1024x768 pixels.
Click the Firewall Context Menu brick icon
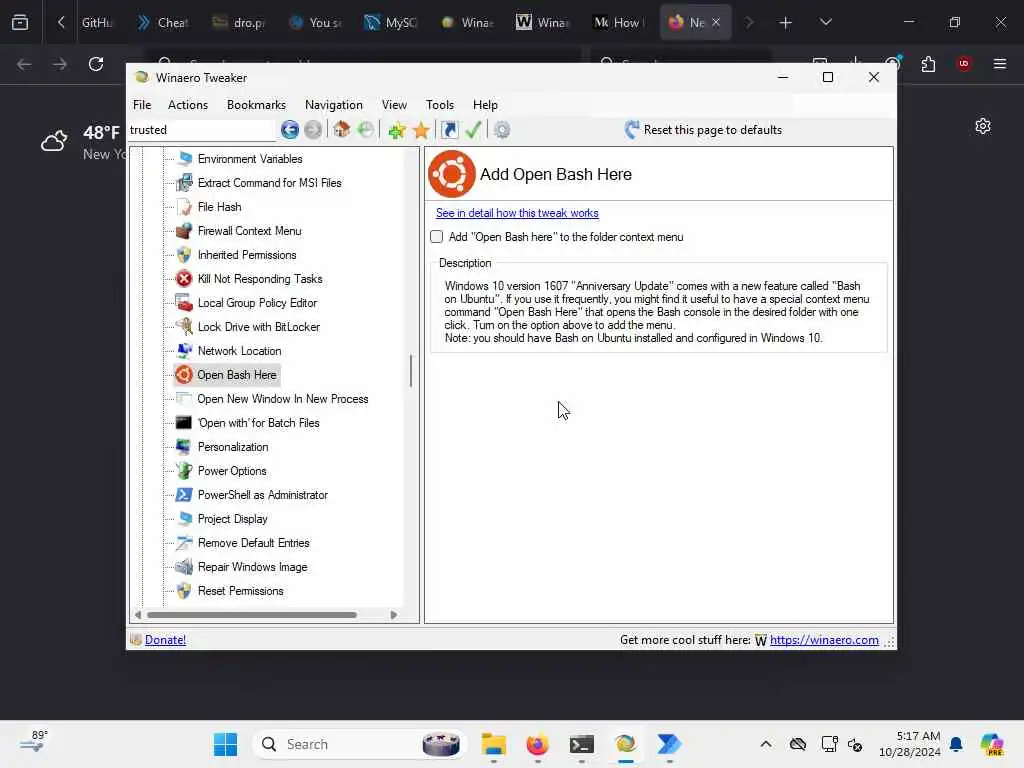click(185, 231)
